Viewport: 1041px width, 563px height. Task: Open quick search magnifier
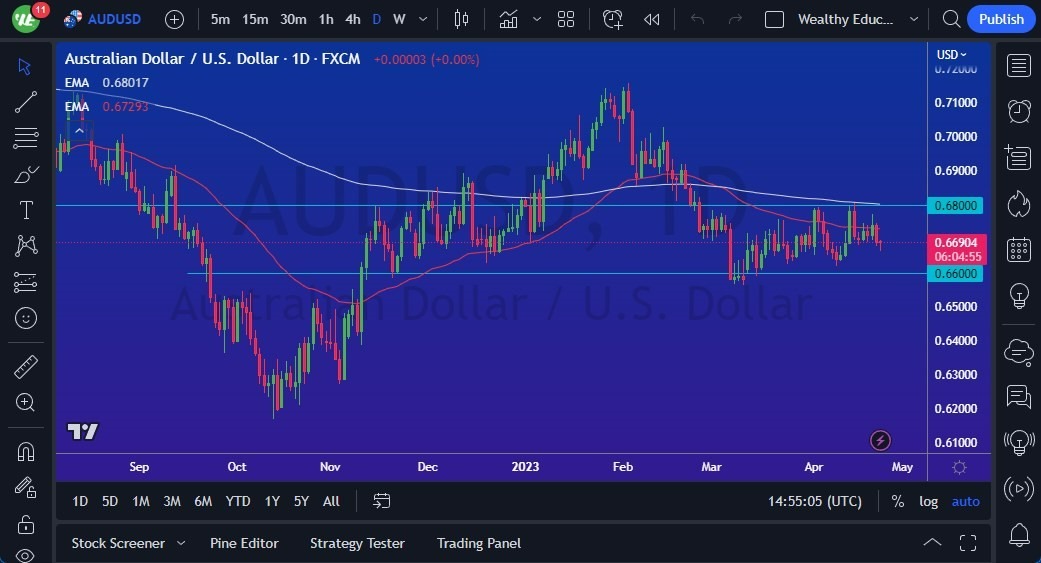coord(951,19)
